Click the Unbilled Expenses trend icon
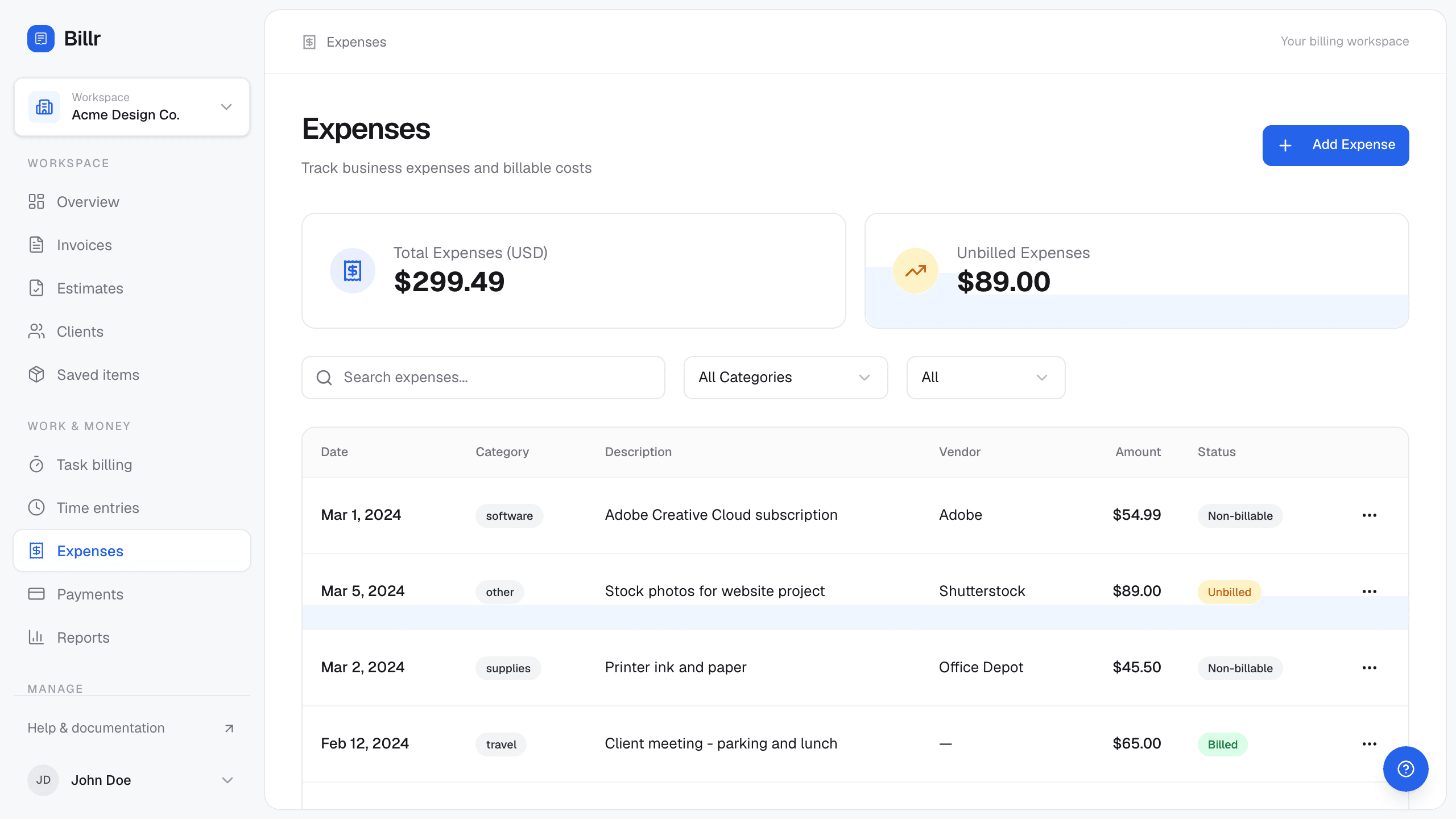Screen dimensions: 1456x819 coord(916,271)
